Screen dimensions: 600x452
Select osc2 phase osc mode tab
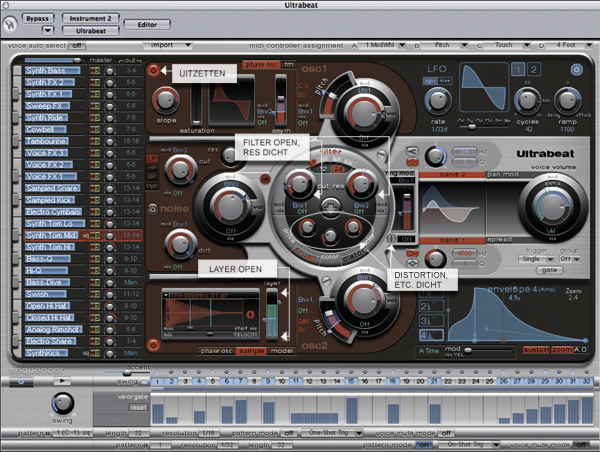point(216,351)
